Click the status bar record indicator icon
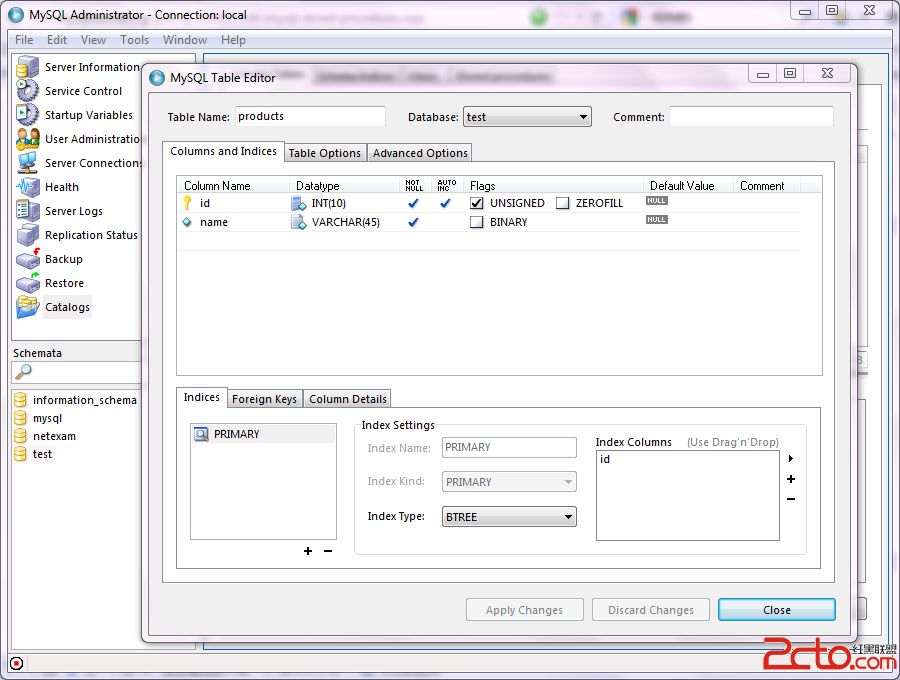 (x=17, y=664)
